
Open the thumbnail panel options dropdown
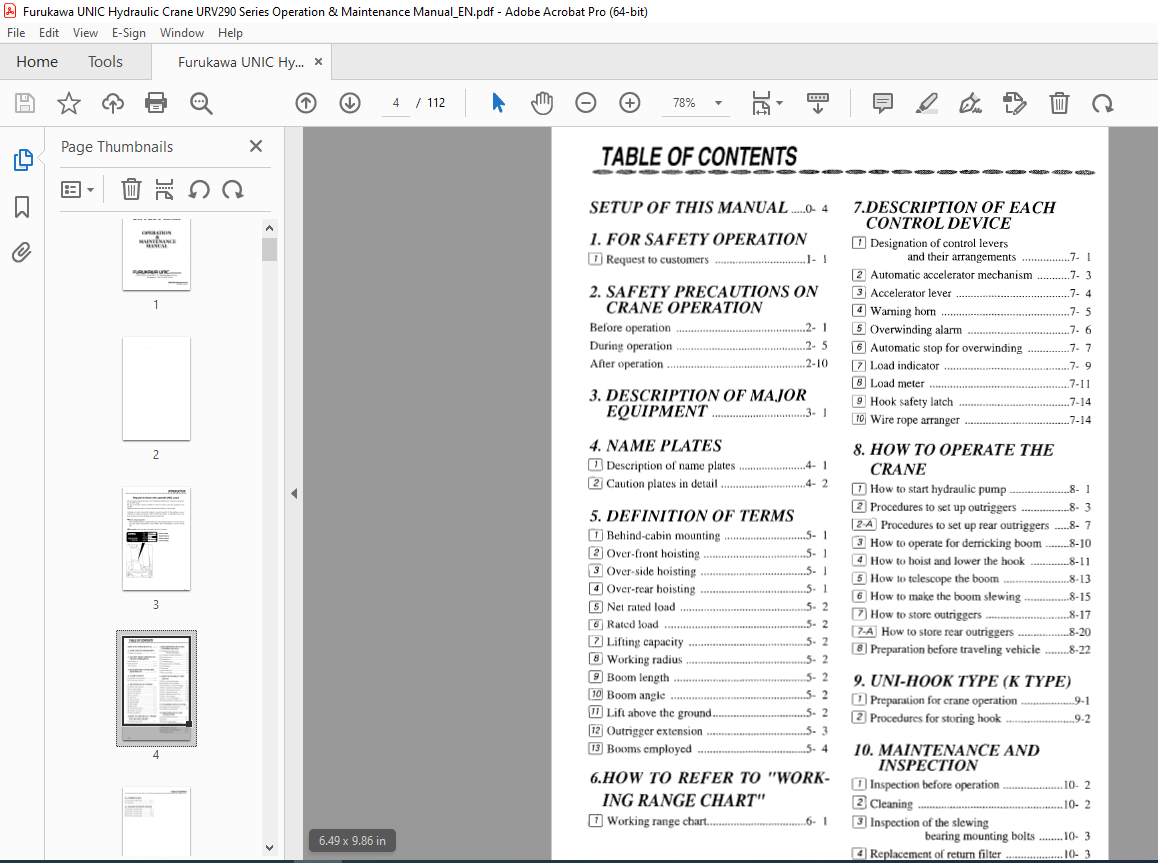tap(77, 190)
